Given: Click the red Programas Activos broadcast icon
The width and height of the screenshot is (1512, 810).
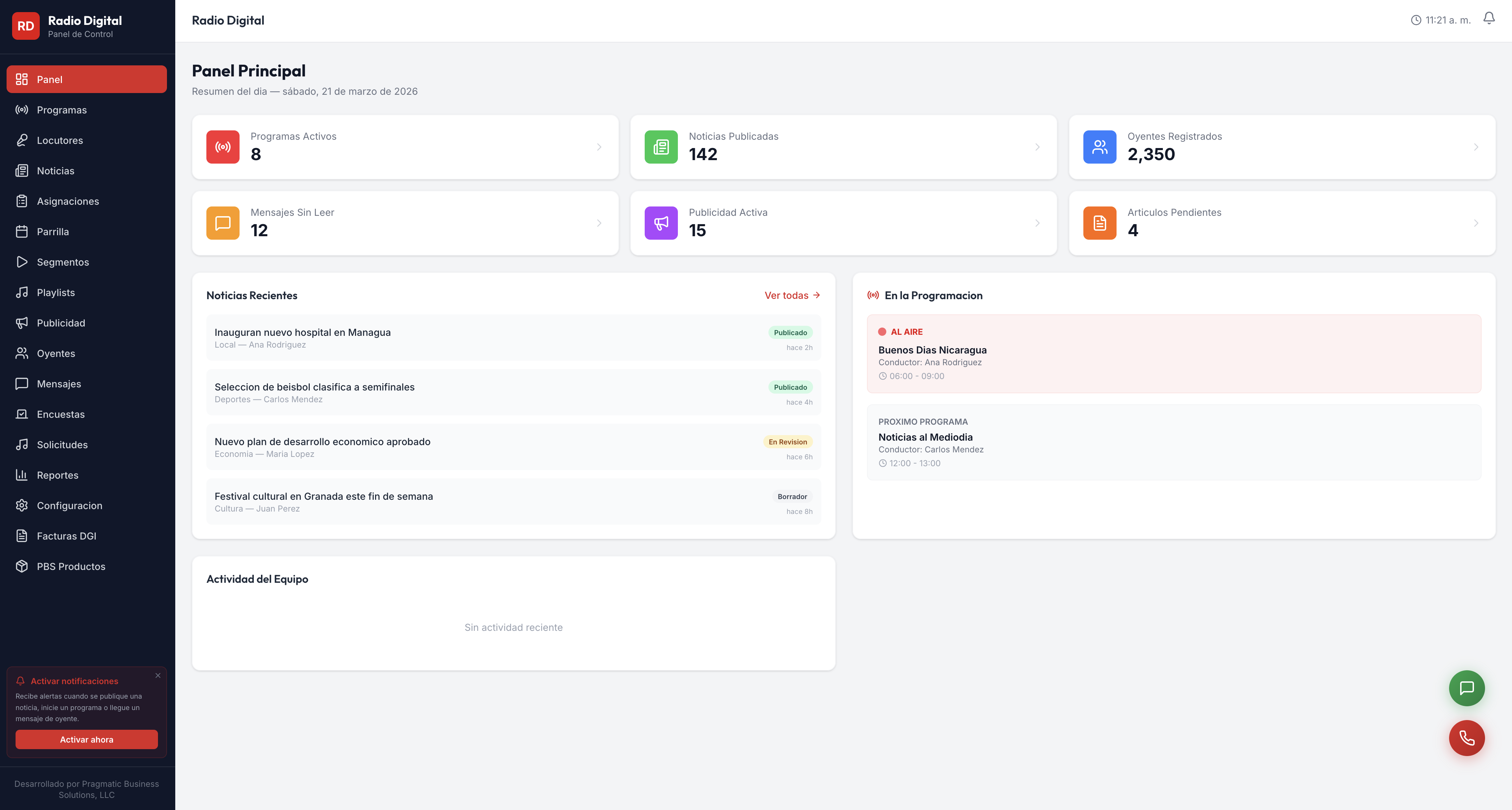Looking at the screenshot, I should [x=223, y=147].
